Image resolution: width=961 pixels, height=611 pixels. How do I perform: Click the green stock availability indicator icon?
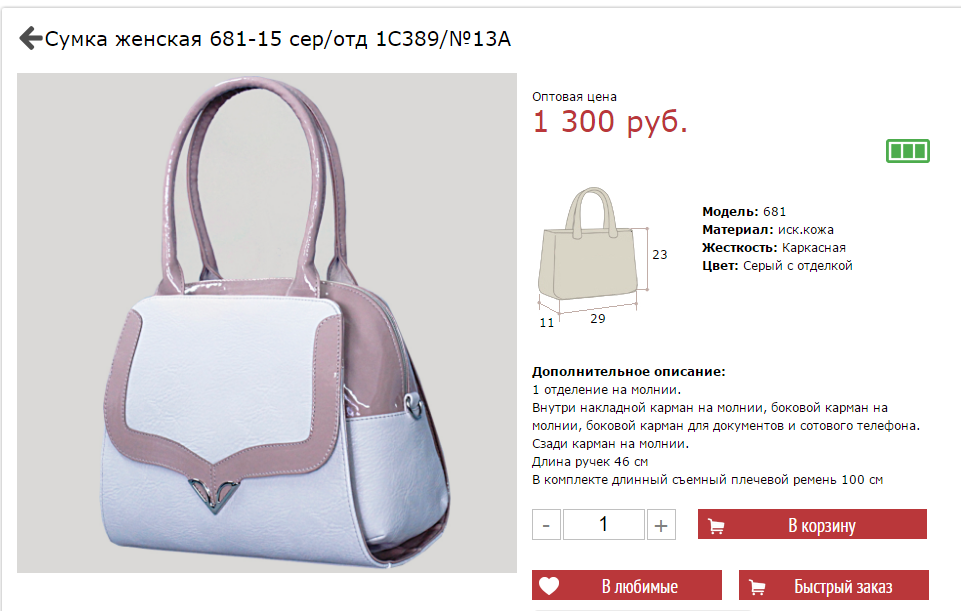(x=908, y=151)
